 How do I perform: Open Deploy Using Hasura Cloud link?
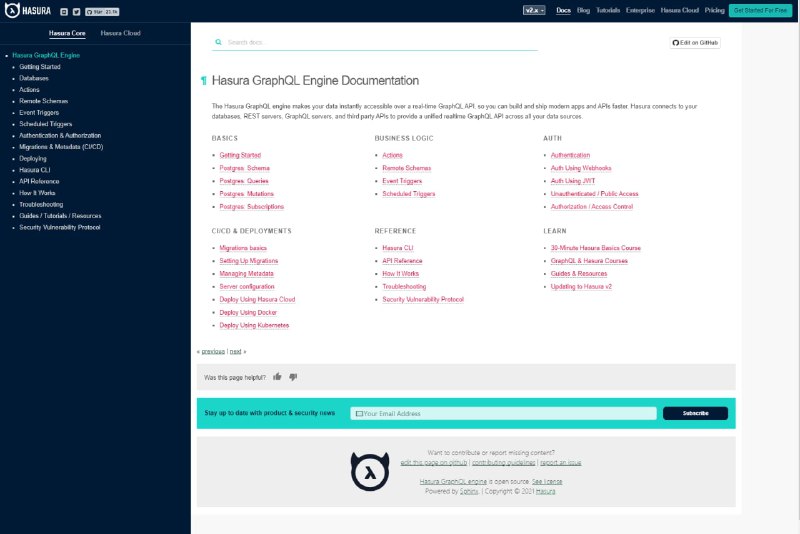[257, 299]
